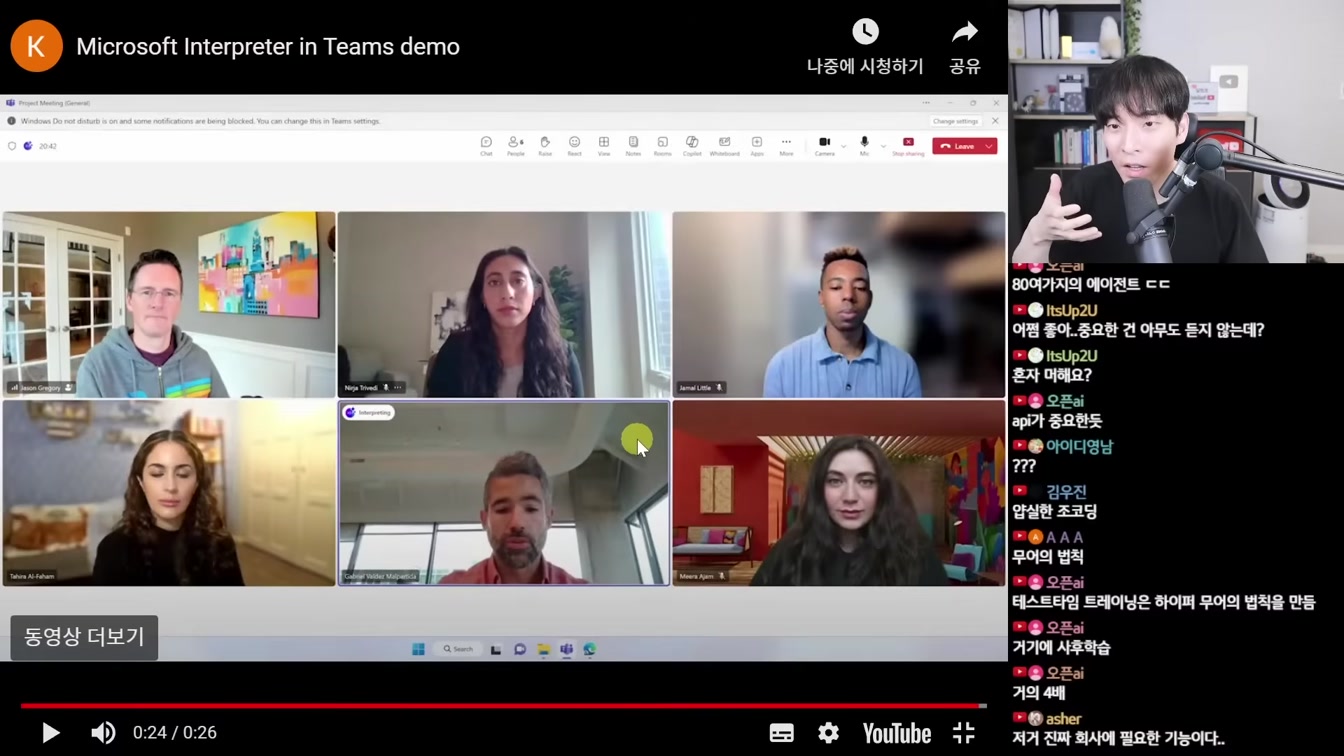Open Edge browser from Windows taskbar
1344x756 pixels.
[x=590, y=649]
